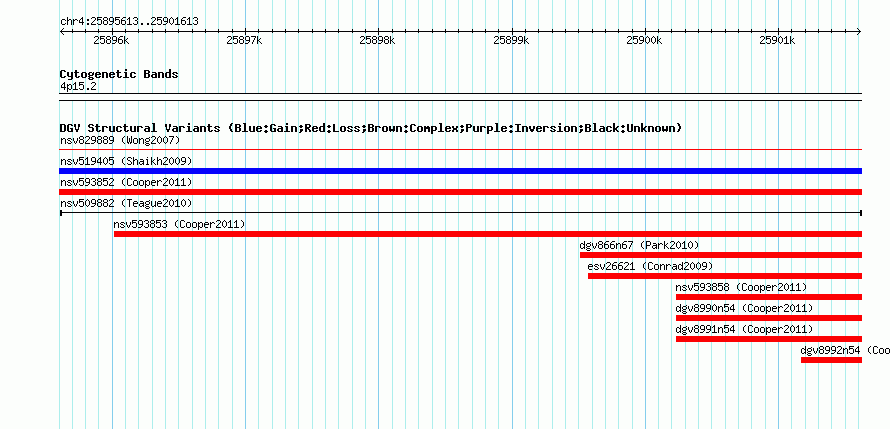This screenshot has height=429, width=890.
Task: Select the thin red nsv829889 loss line
Action: [461, 150]
